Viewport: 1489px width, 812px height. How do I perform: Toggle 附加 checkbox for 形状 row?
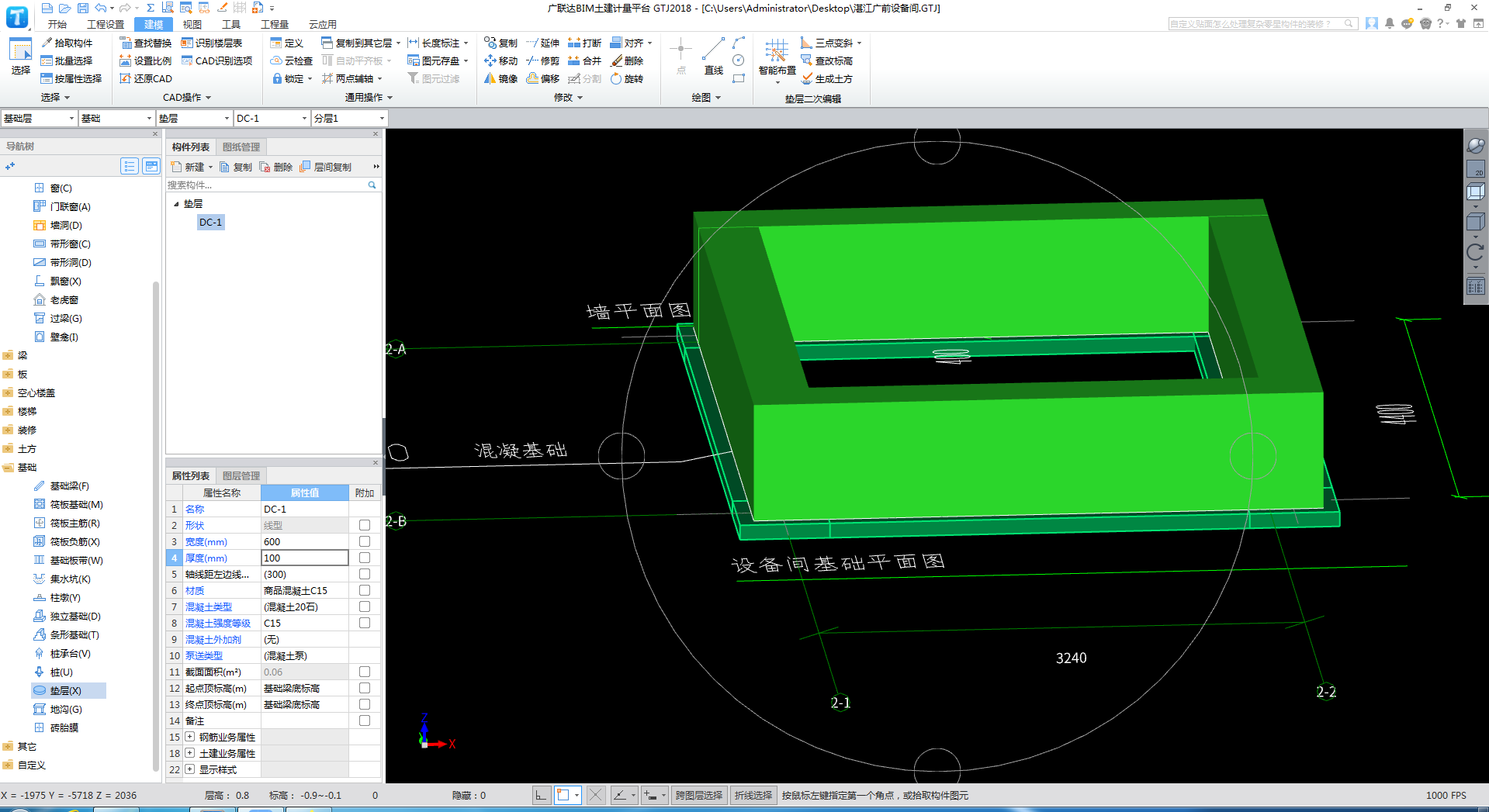pos(365,525)
